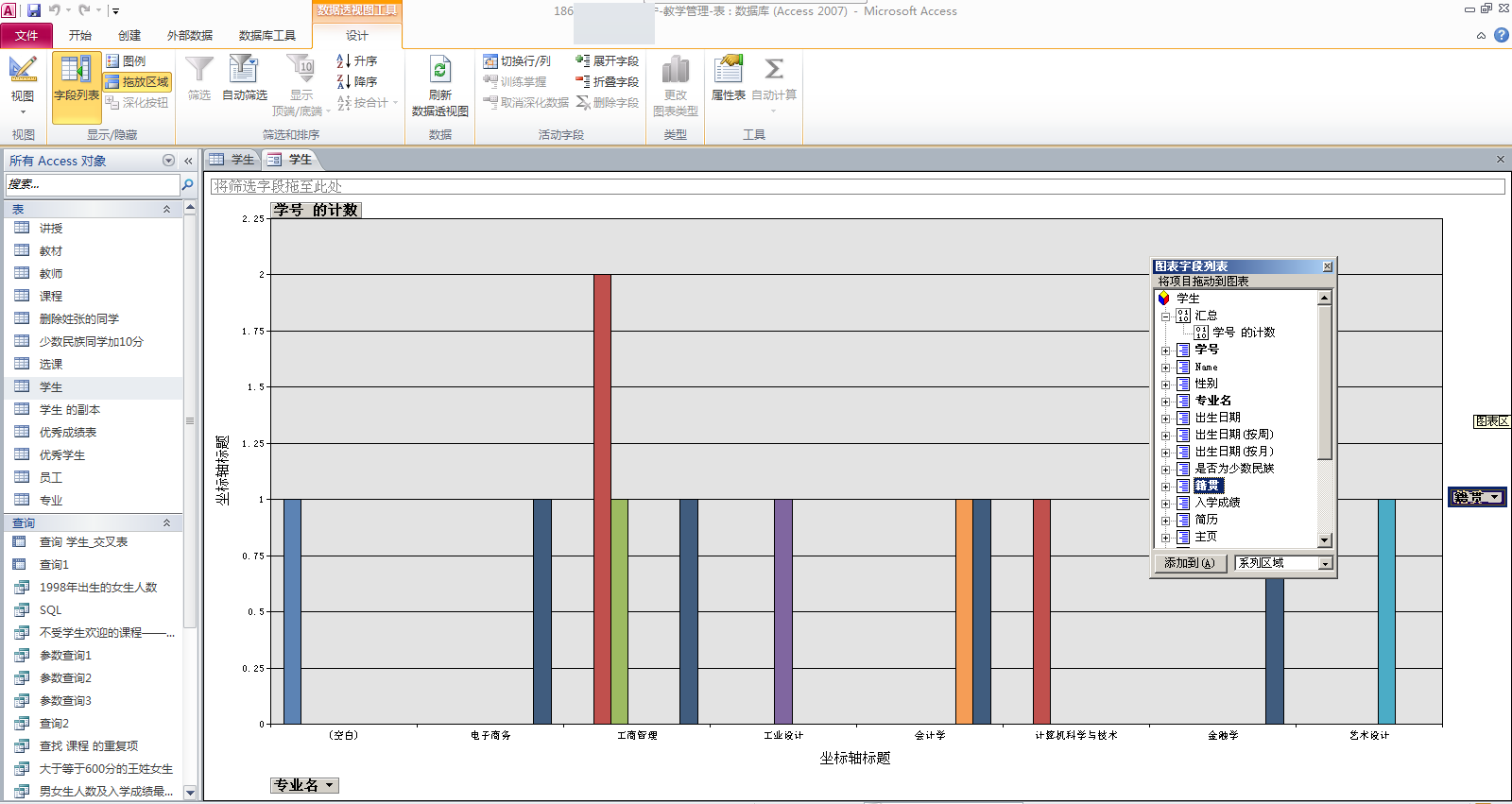Open the 文件 file menu tab
Viewport: 1512px width, 804px height.
coord(26,36)
